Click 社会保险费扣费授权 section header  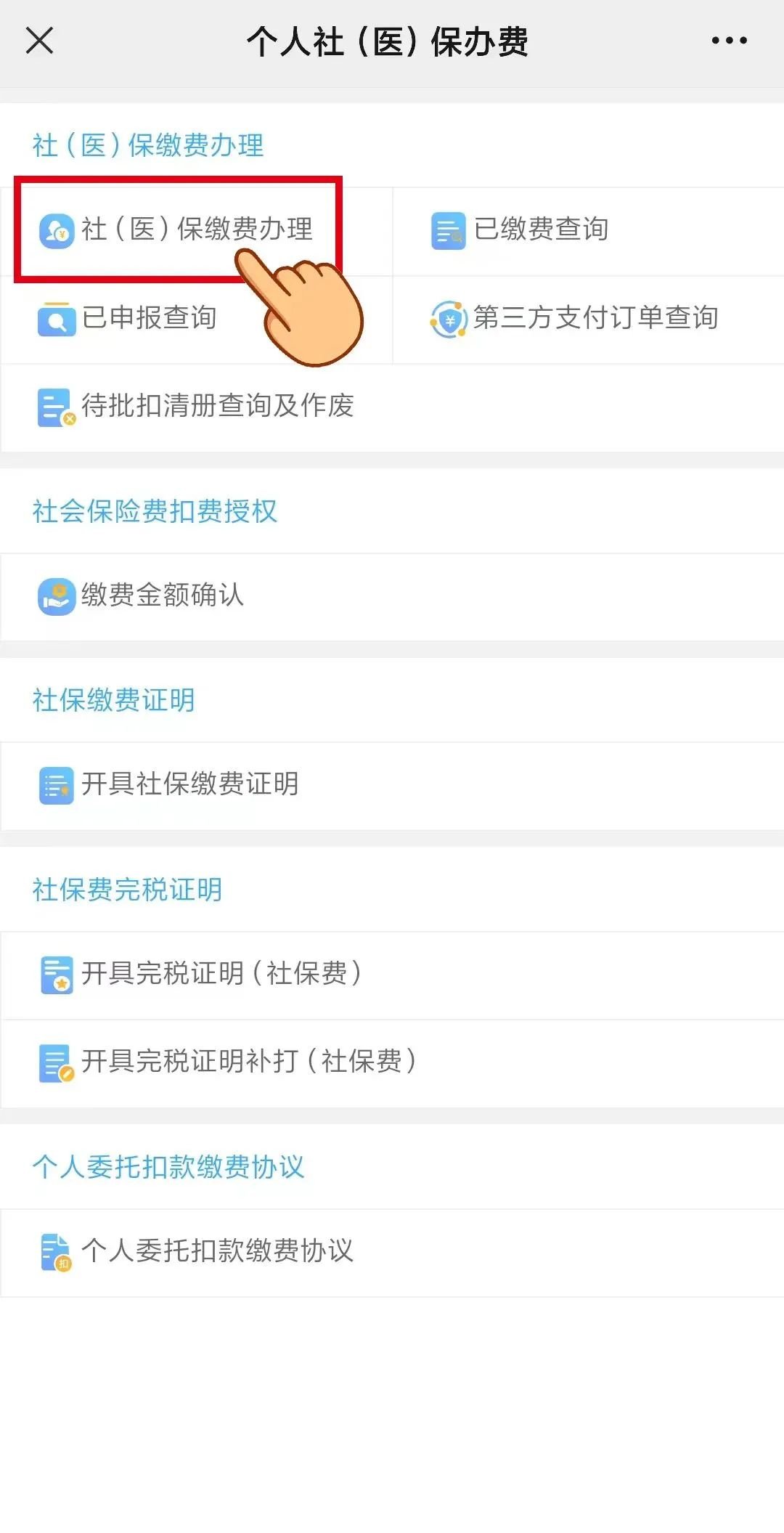pyautogui.click(x=155, y=511)
